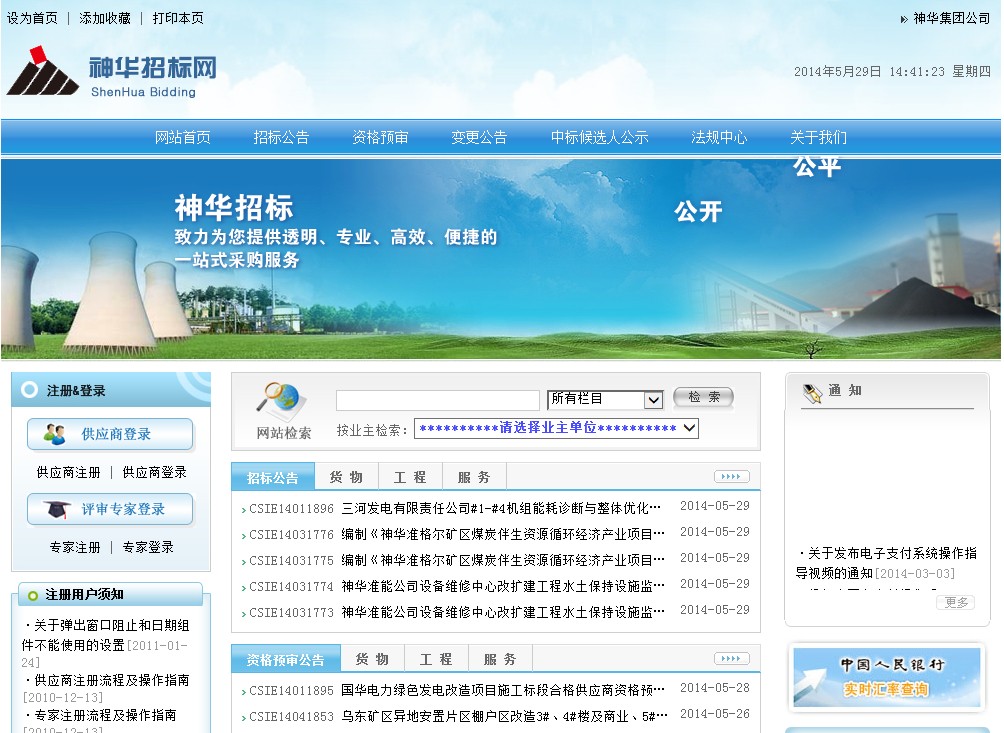1004x733 pixels.
Task: Switch to the 工程 tab under 招标公告
Action: [410, 477]
